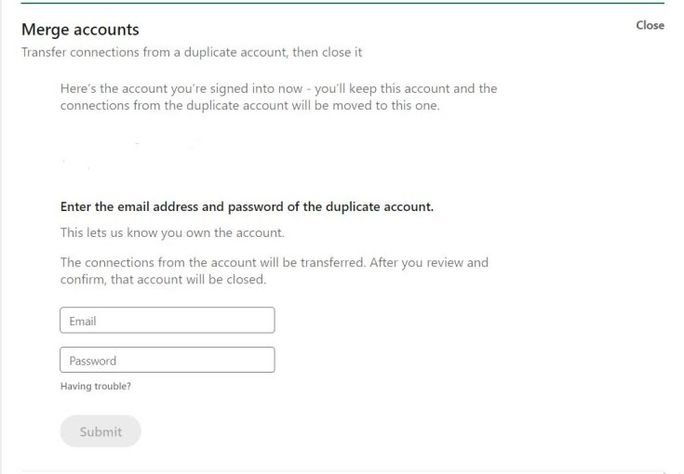Click the "Email" placeholder text
684x474 pixels.
tap(82, 321)
